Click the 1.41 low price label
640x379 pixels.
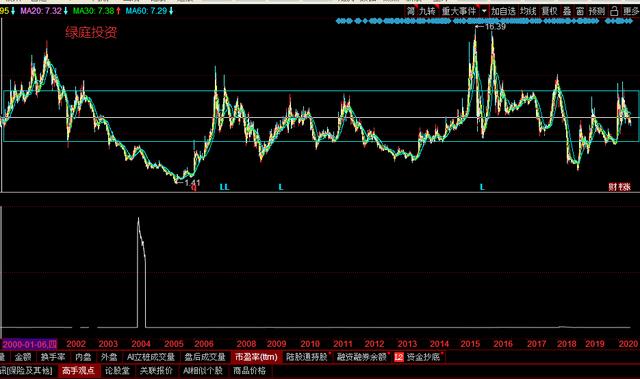[x=192, y=183]
